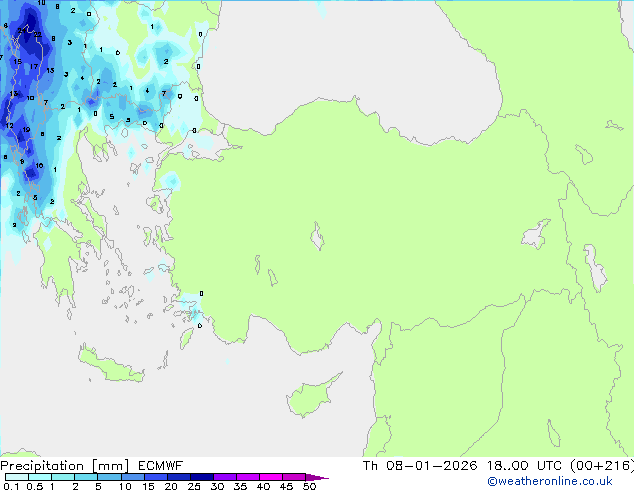Pick the 2–5 mm legend swatch
This screenshot has height=490, width=634.
pyautogui.click(x=86, y=477)
